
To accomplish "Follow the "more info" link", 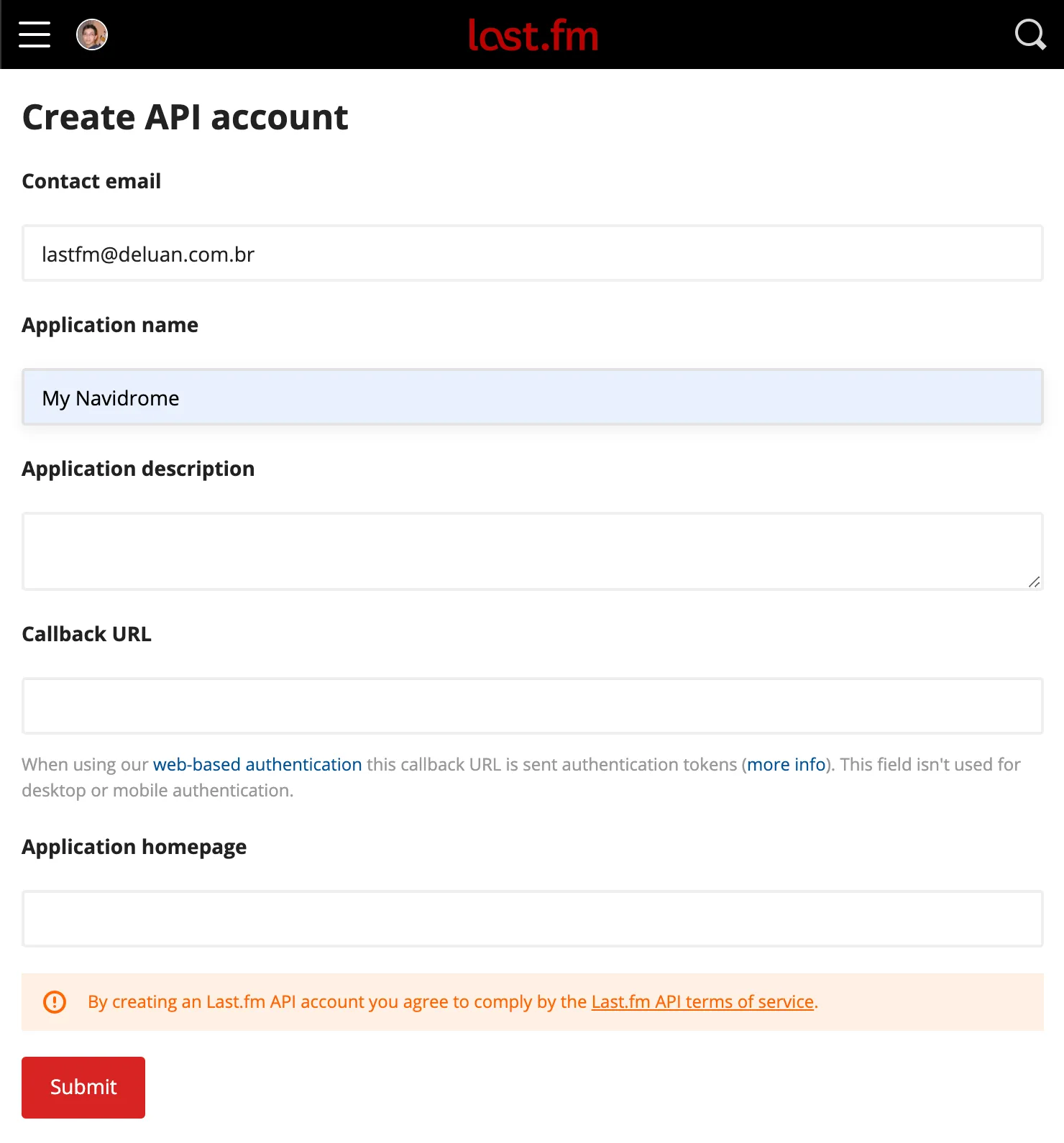I will tap(786, 764).
